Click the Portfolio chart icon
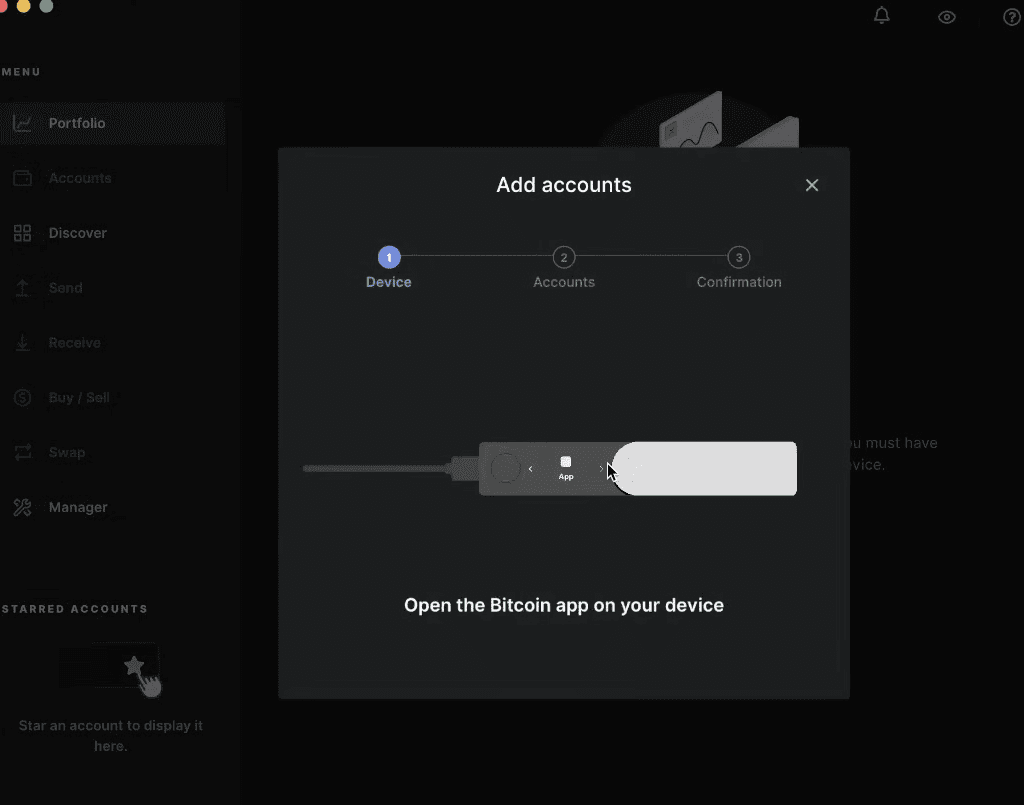The image size is (1024, 805). point(22,123)
